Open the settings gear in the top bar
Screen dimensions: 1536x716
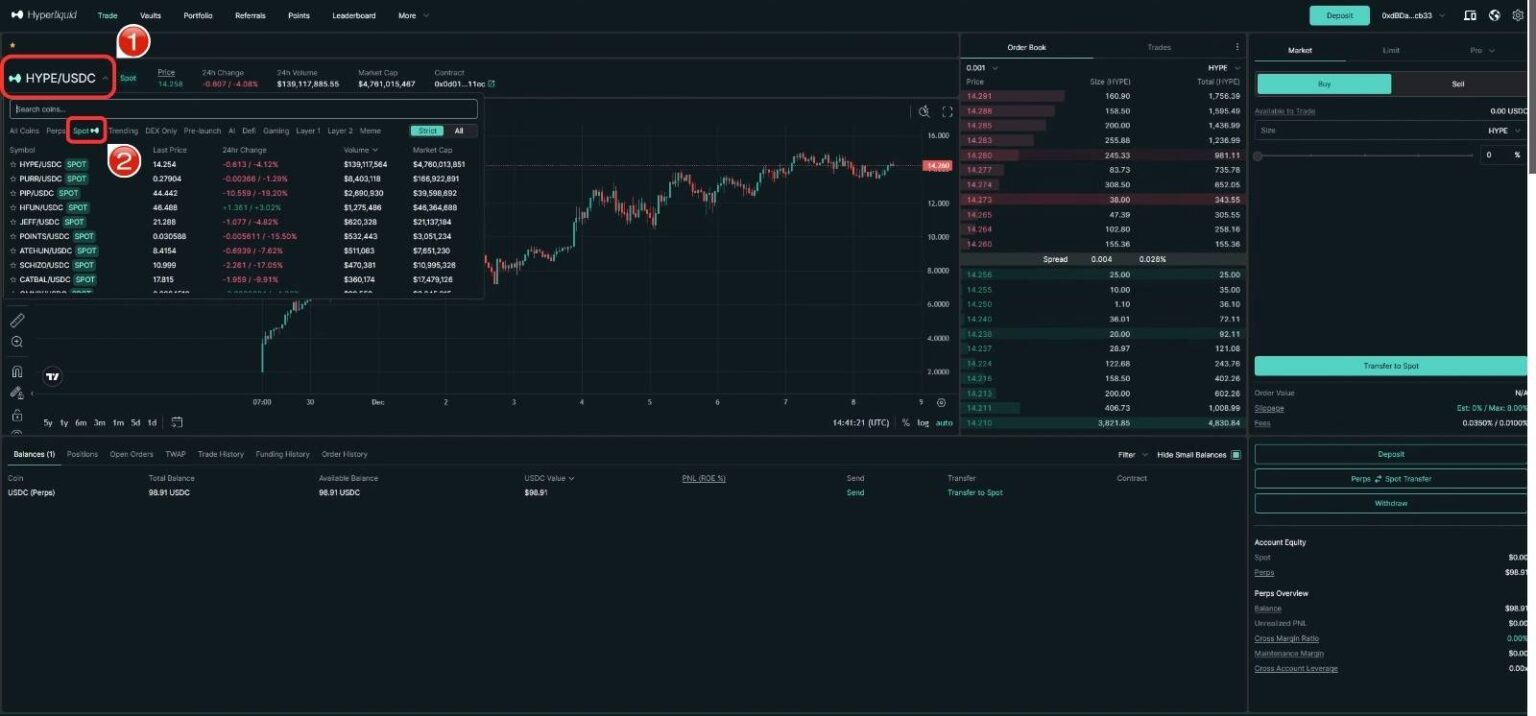1518,15
